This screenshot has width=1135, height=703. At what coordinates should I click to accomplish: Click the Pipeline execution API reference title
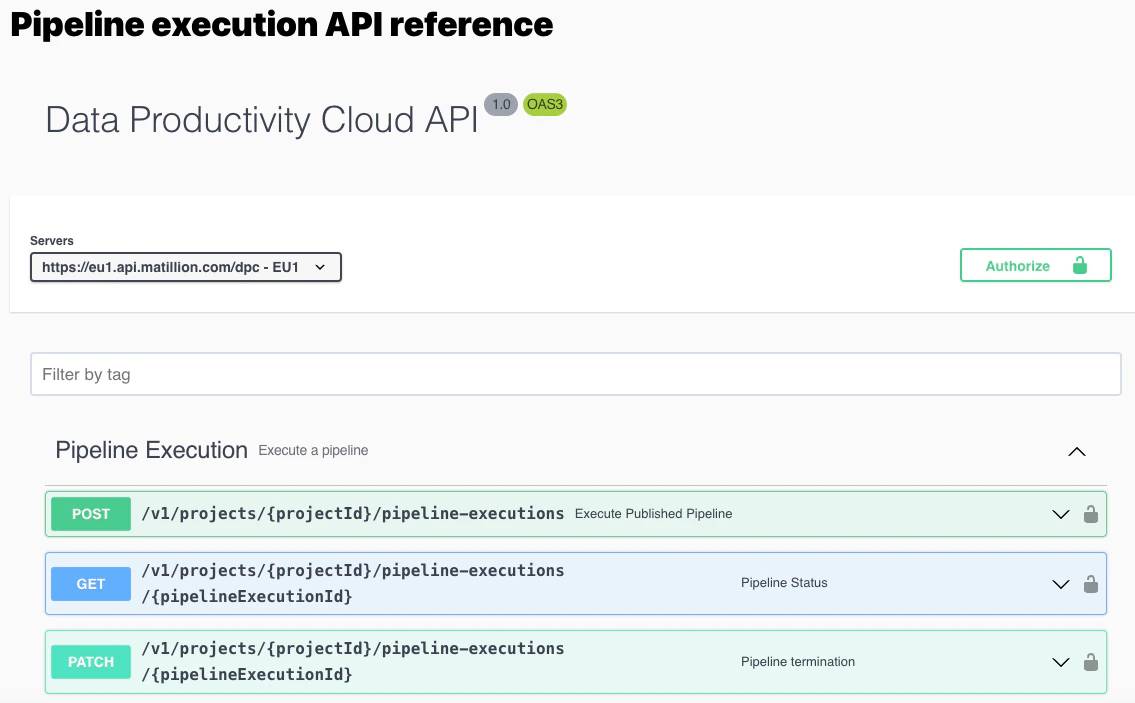click(280, 24)
